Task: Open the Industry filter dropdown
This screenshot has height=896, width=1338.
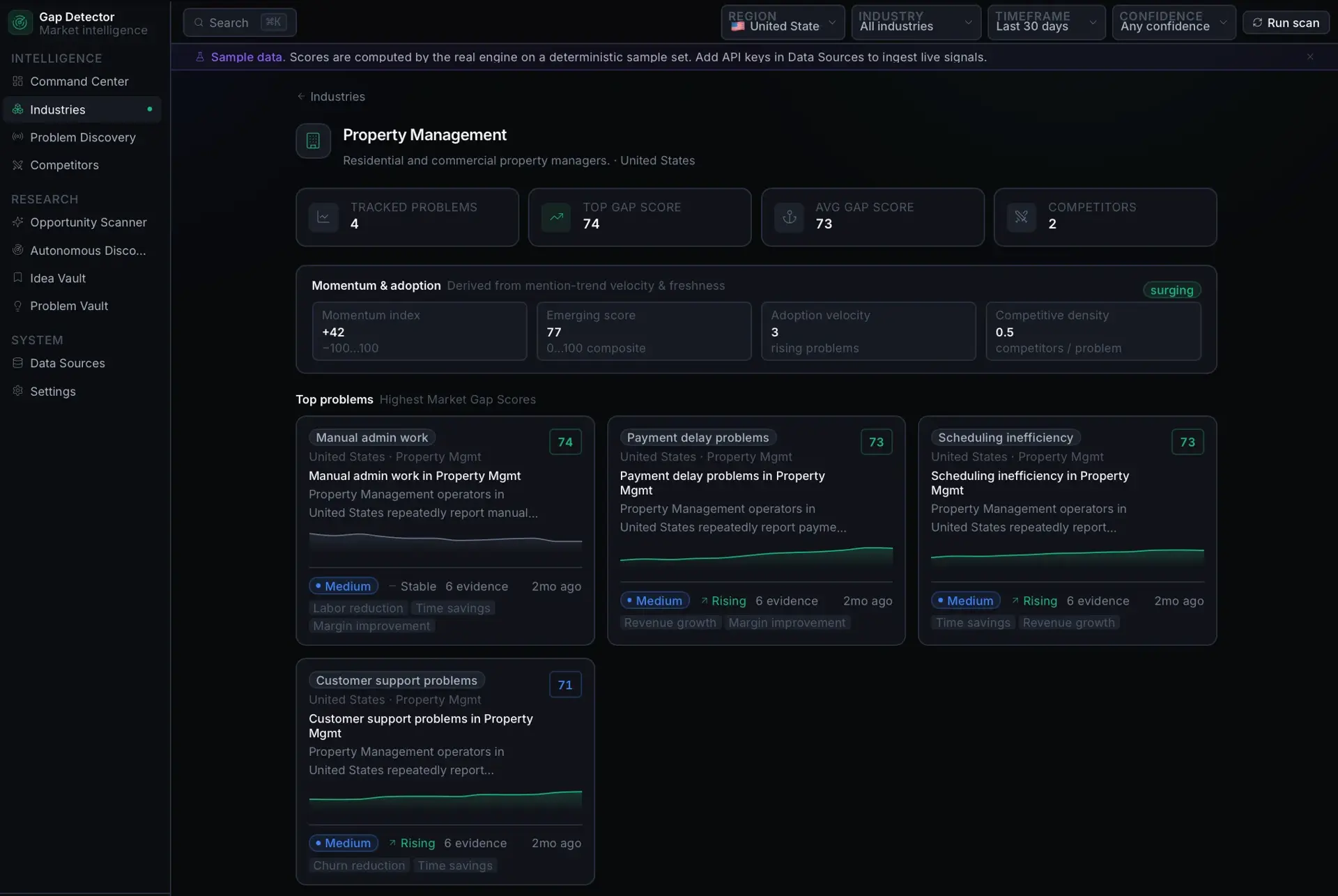Action: (x=916, y=22)
